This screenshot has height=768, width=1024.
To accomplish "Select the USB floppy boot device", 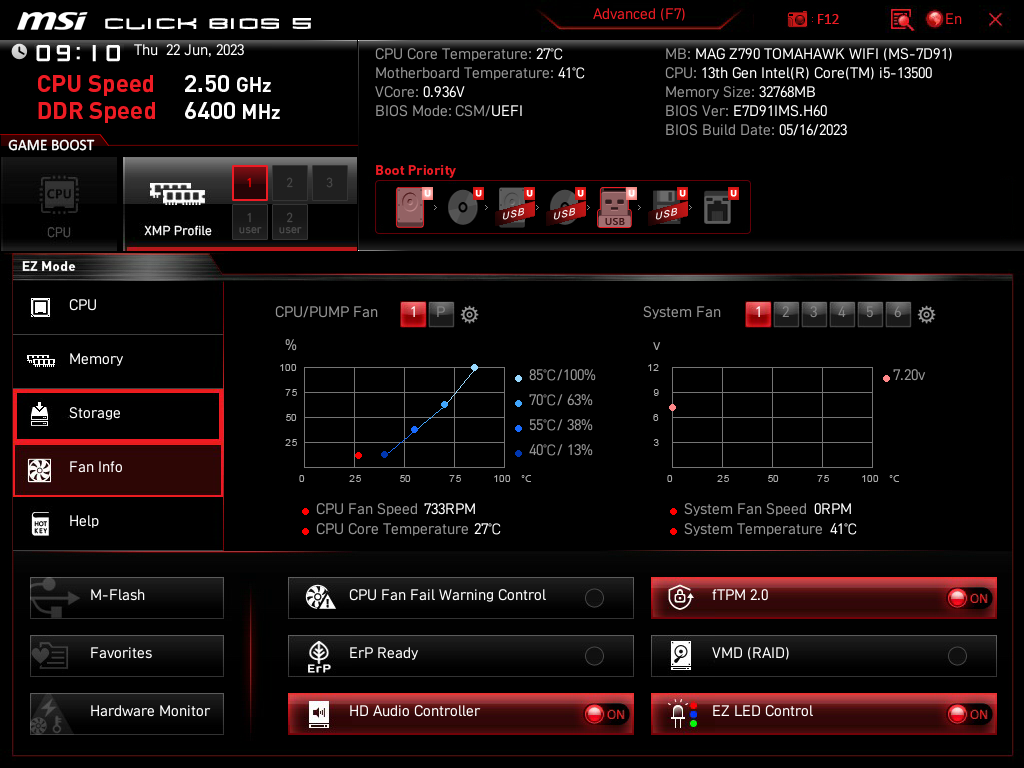I will point(667,207).
